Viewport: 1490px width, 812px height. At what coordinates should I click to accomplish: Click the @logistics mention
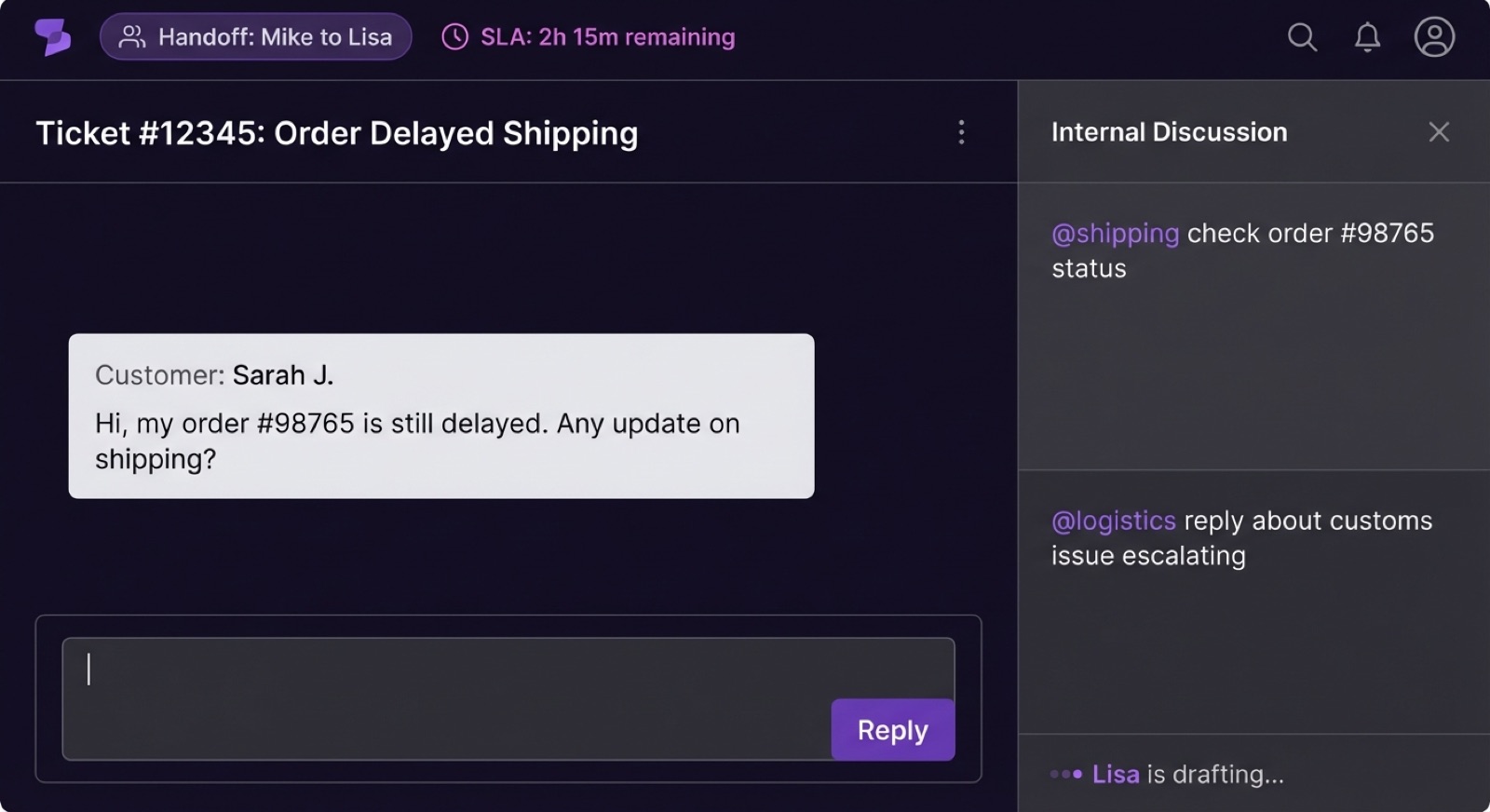tap(1114, 521)
